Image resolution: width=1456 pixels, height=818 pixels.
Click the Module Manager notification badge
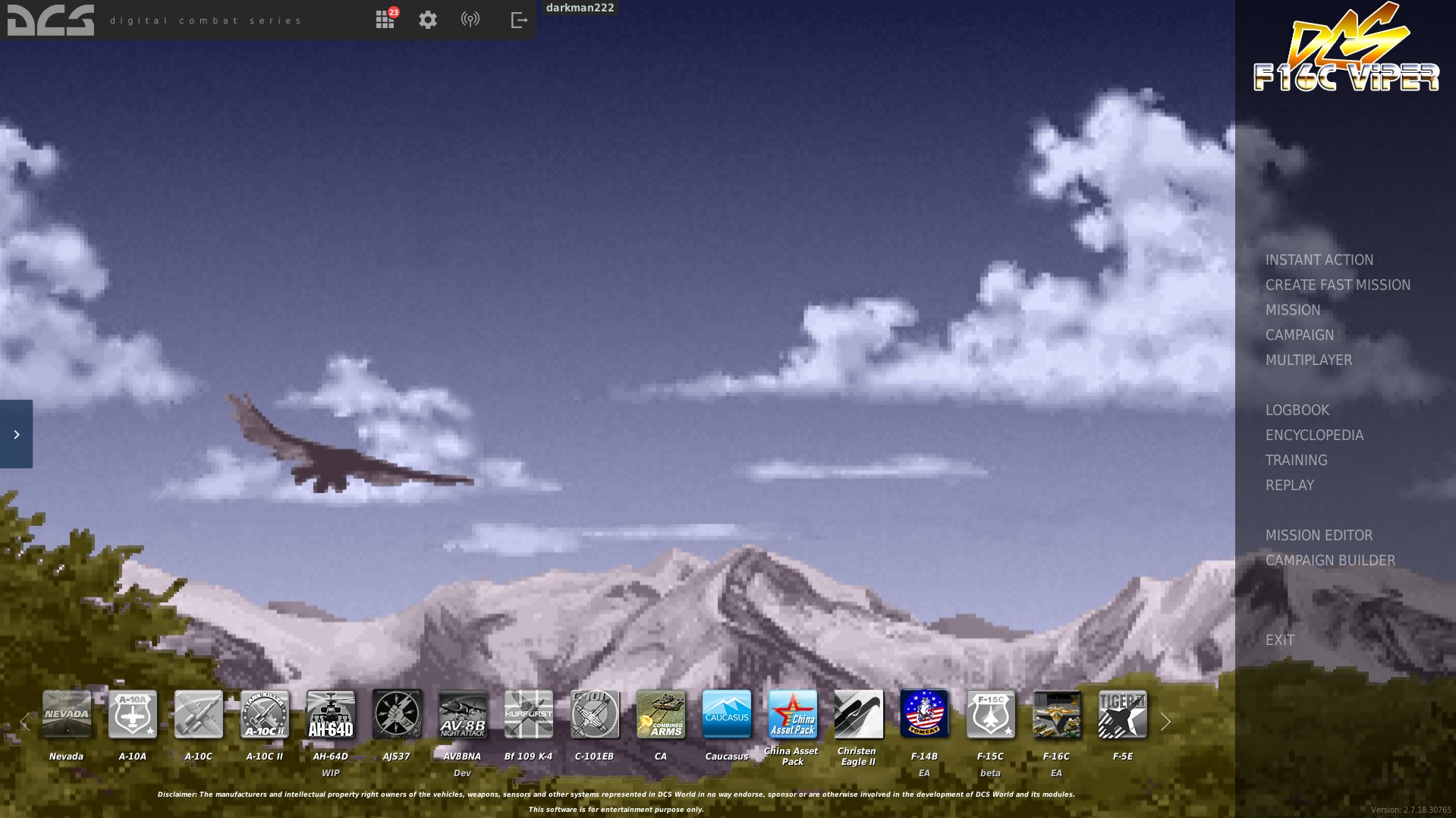click(394, 11)
